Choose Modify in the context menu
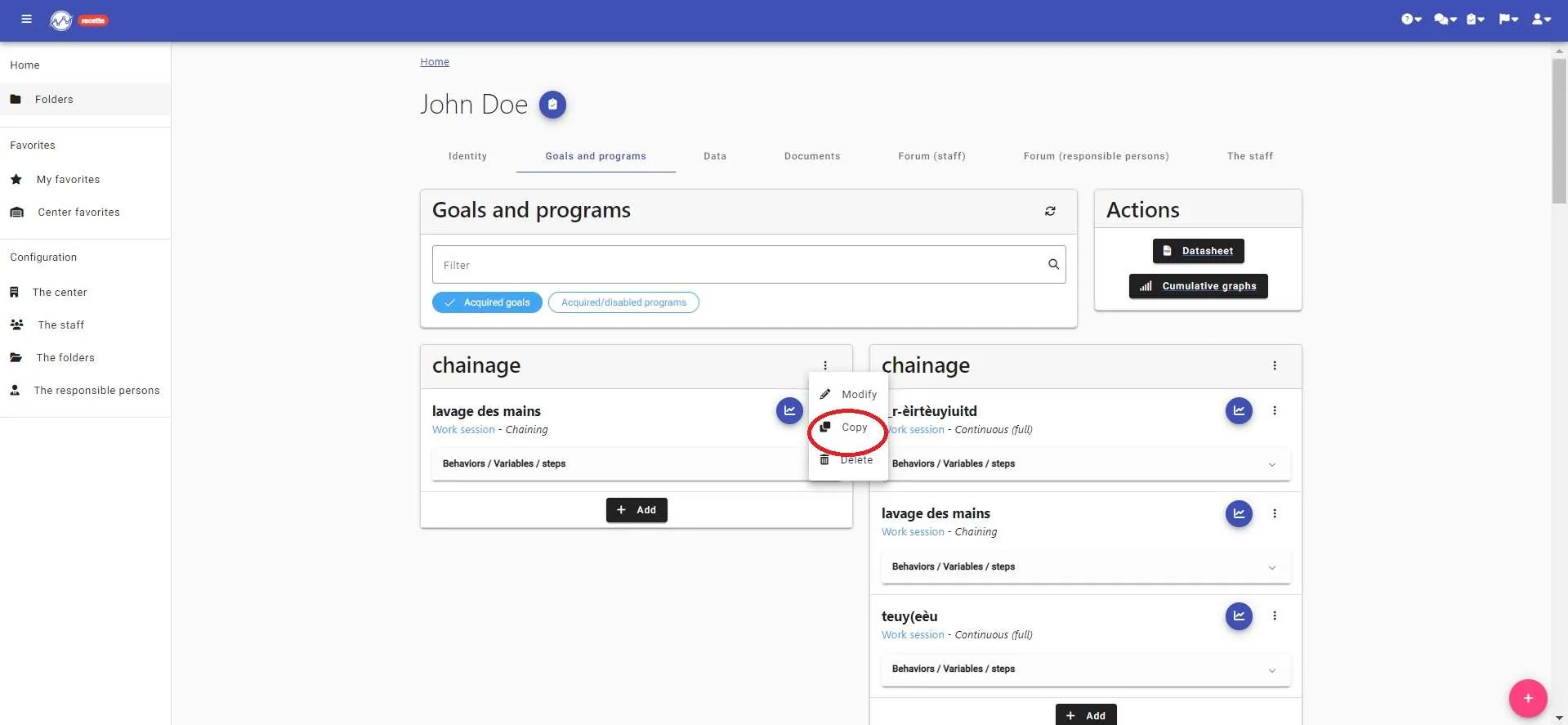Viewport: 1568px width, 725px height. (848, 395)
